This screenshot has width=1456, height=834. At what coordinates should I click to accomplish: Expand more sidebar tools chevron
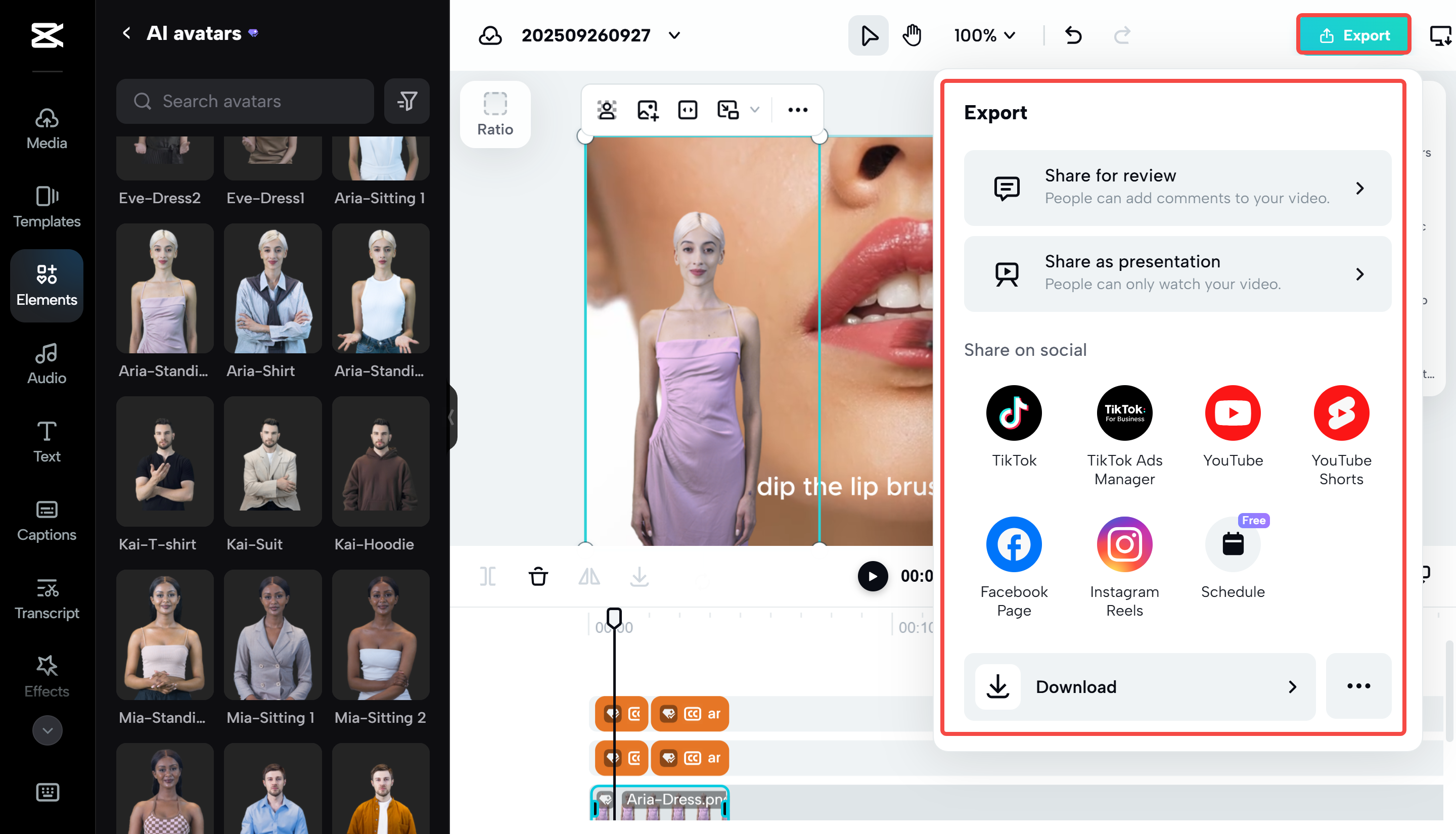pyautogui.click(x=47, y=730)
